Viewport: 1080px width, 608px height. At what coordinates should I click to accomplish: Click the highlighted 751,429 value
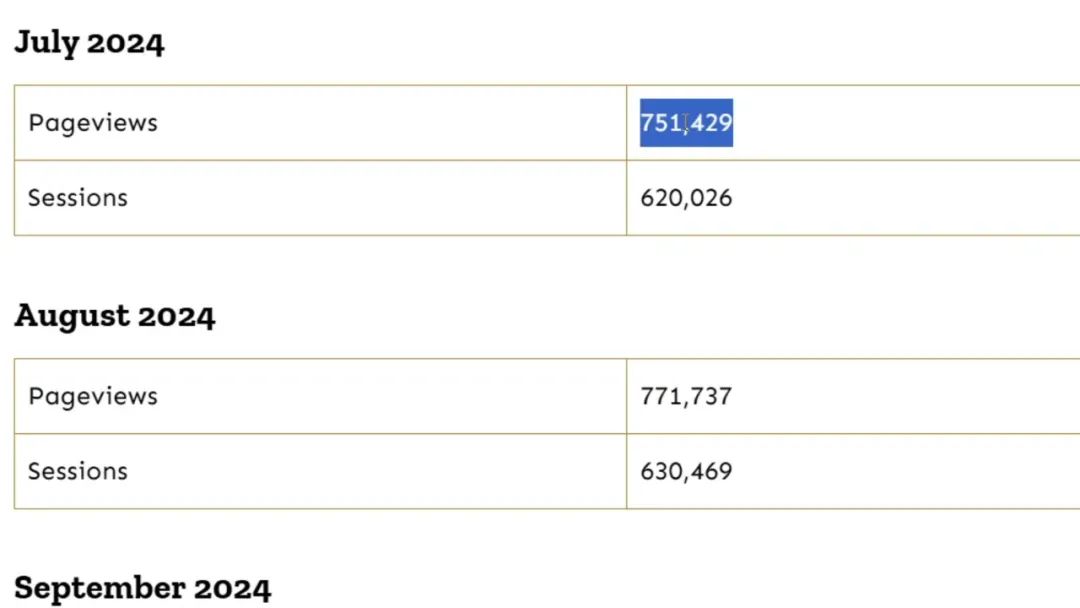686,123
